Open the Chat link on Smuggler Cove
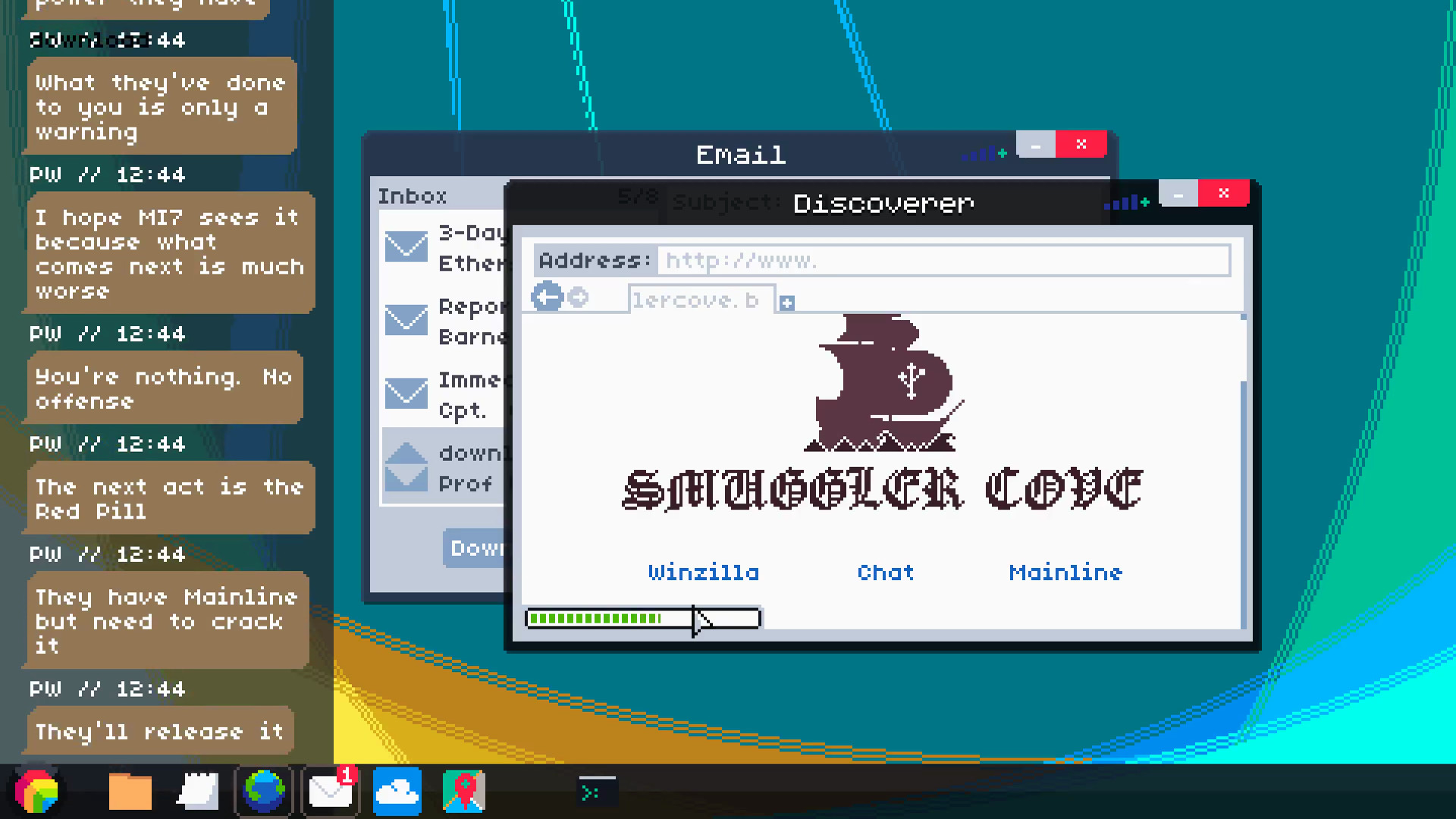The image size is (1456, 819). [885, 573]
